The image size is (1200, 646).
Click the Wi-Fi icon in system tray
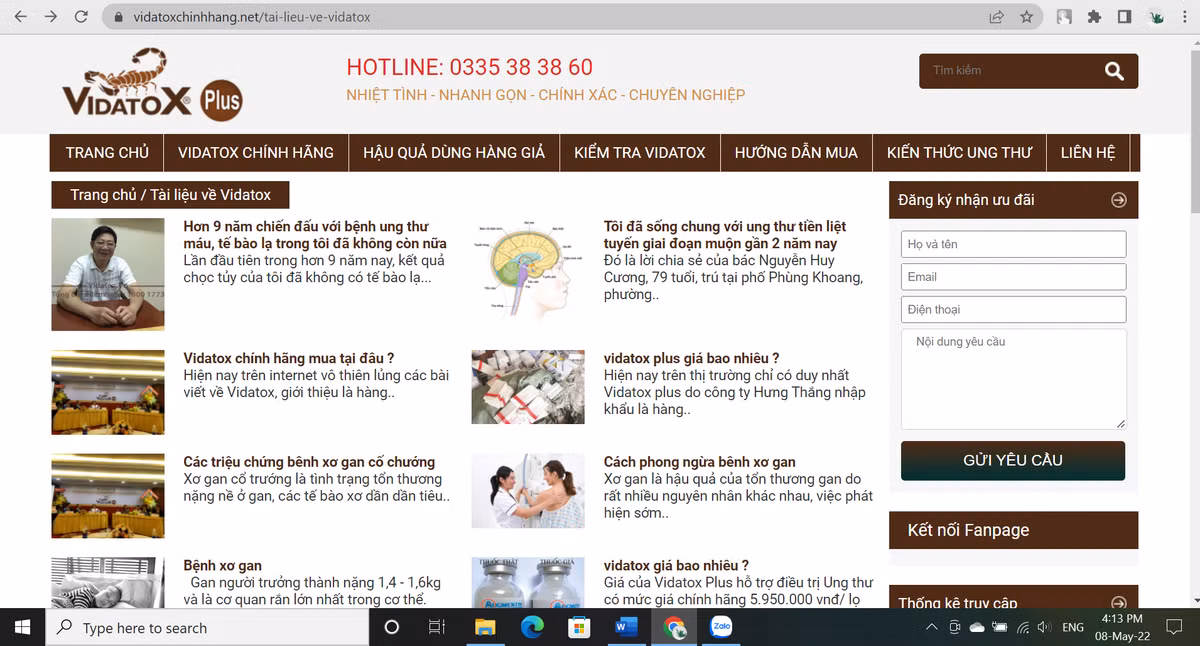(x=1022, y=627)
